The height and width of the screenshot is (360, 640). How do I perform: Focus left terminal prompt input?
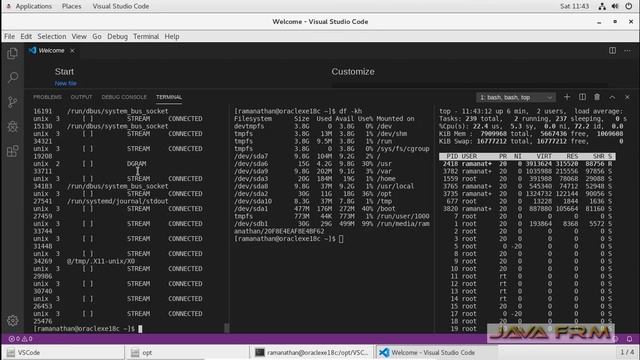coord(140,329)
